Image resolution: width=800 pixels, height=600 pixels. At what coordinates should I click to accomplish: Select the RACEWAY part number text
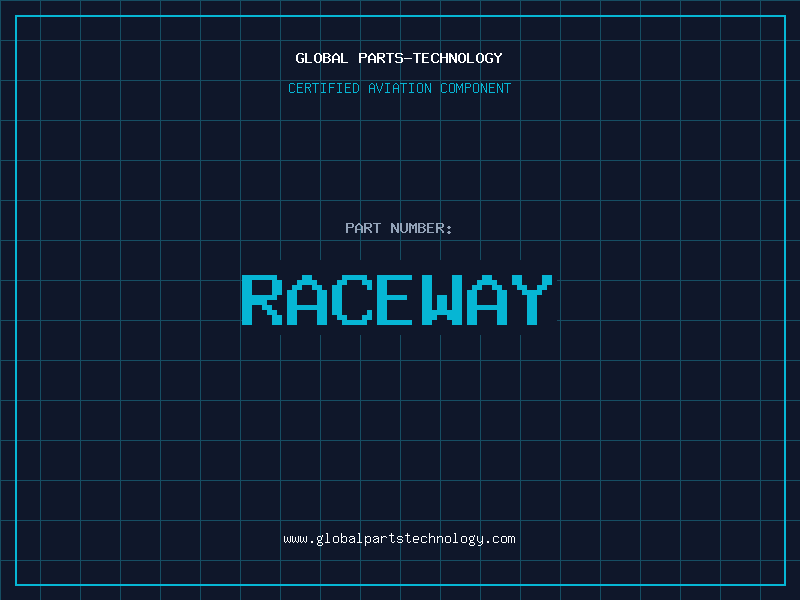pos(397,299)
